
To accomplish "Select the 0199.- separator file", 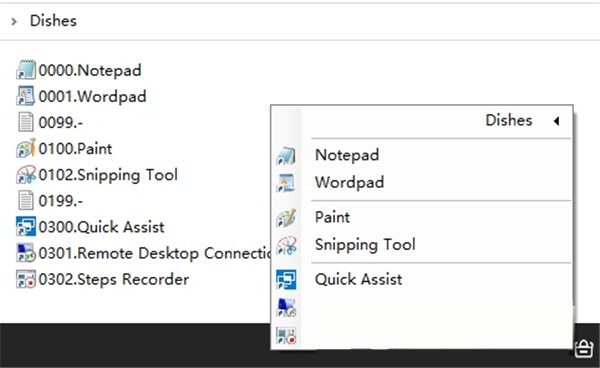I will pos(50,200).
